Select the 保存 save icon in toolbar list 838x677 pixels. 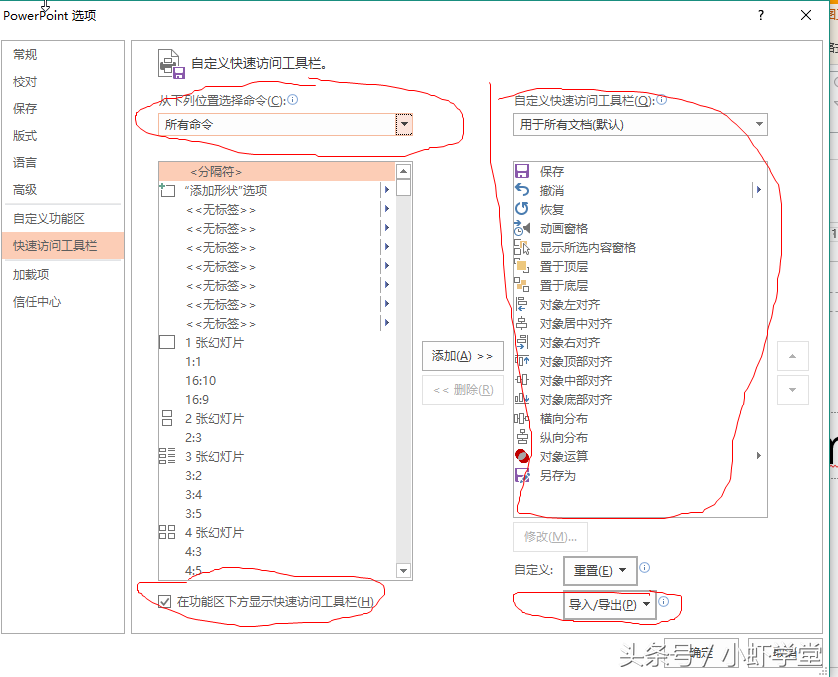point(522,172)
